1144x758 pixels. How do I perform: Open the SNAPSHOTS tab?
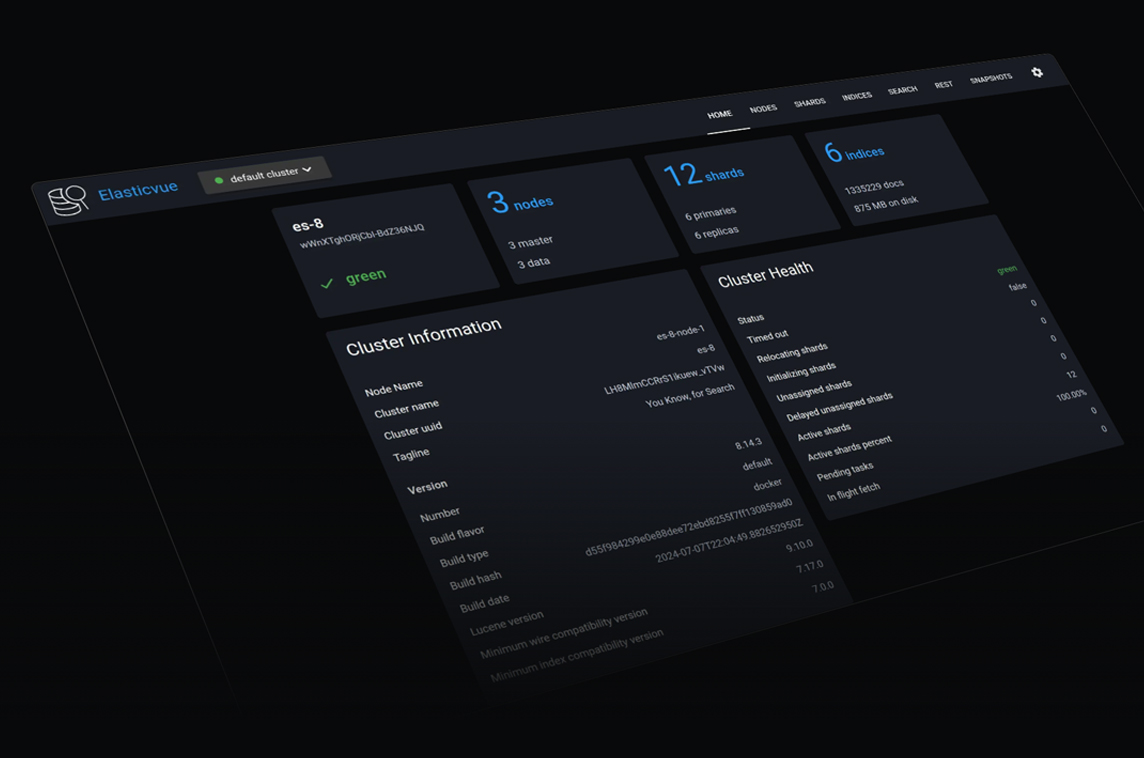pyautogui.click(x=991, y=79)
